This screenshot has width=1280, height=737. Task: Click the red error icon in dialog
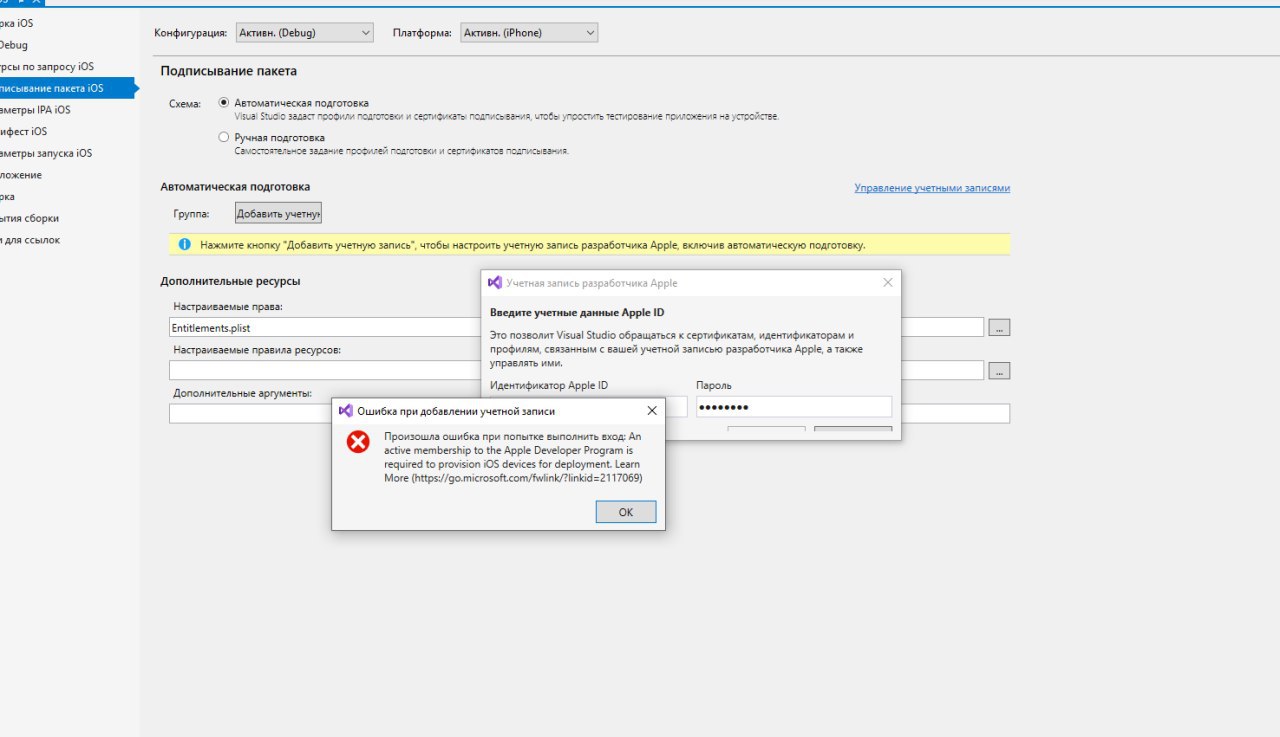[358, 442]
